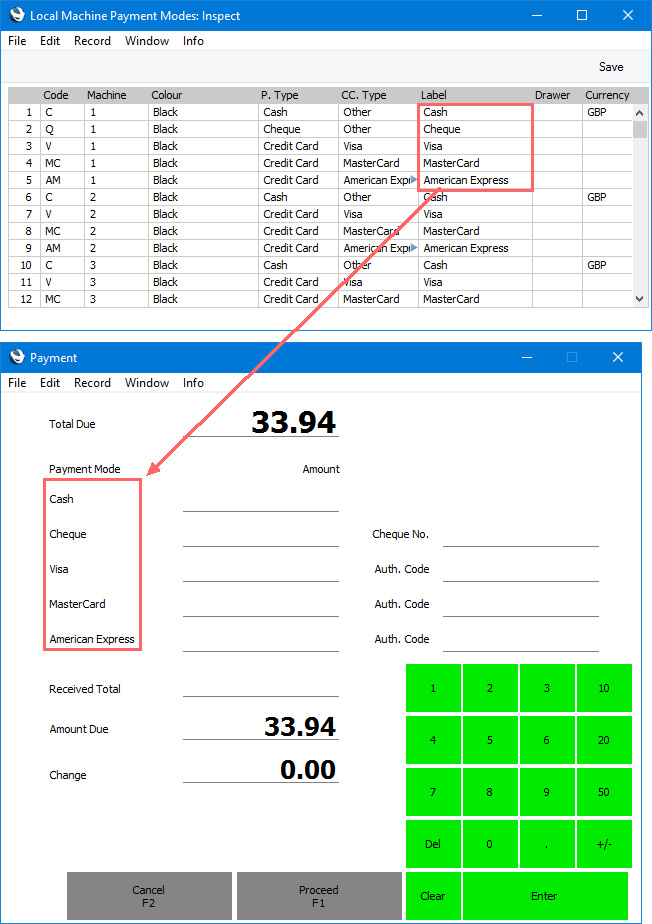
Task: Click the Cheque amount input field
Action: click(x=261, y=535)
